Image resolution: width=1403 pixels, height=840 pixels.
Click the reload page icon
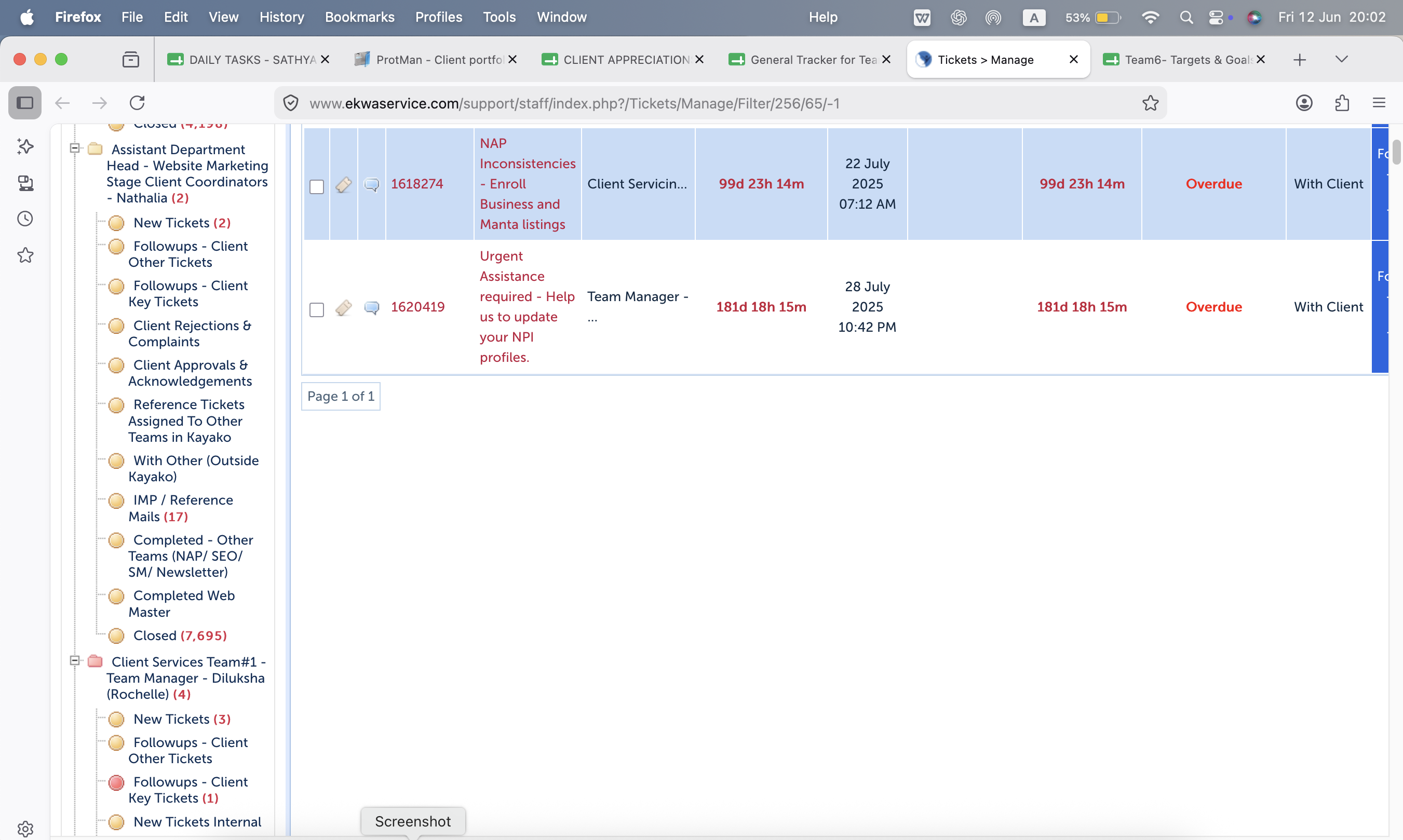[138, 103]
